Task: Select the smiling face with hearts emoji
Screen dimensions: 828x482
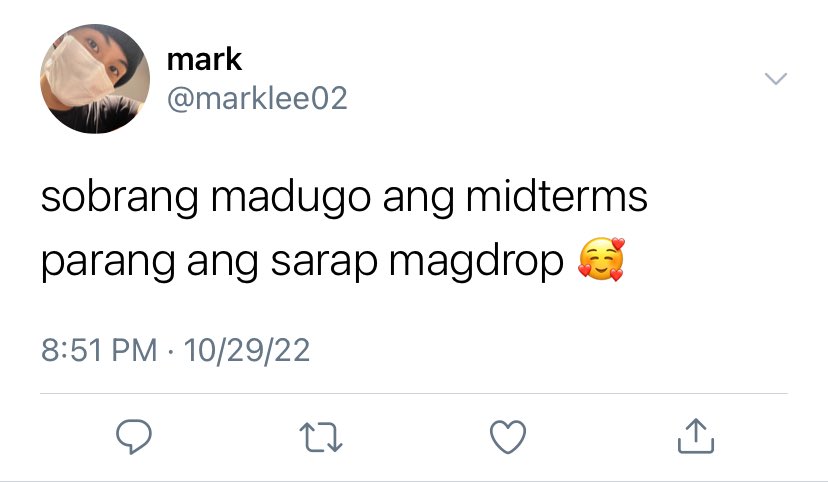Action: point(601,259)
